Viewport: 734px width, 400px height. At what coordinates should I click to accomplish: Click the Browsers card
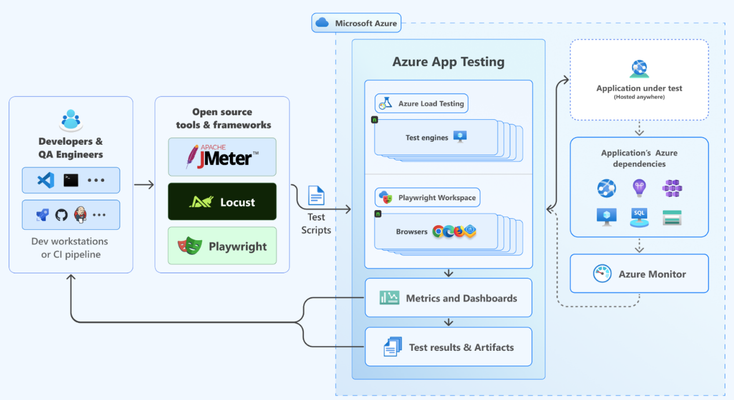[x=436, y=231]
